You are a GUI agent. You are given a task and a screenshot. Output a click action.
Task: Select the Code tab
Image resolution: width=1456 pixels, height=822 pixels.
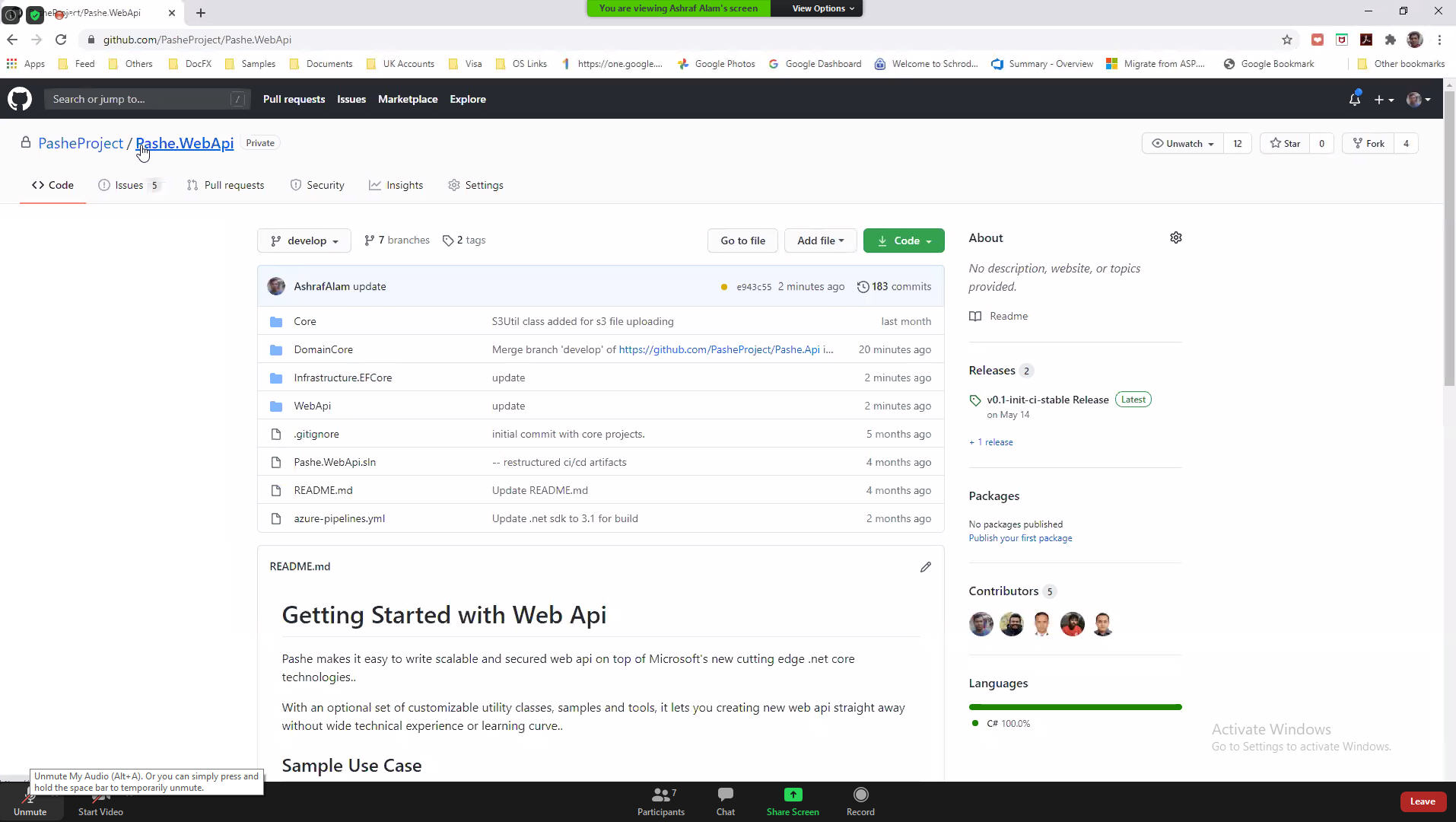[52, 185]
